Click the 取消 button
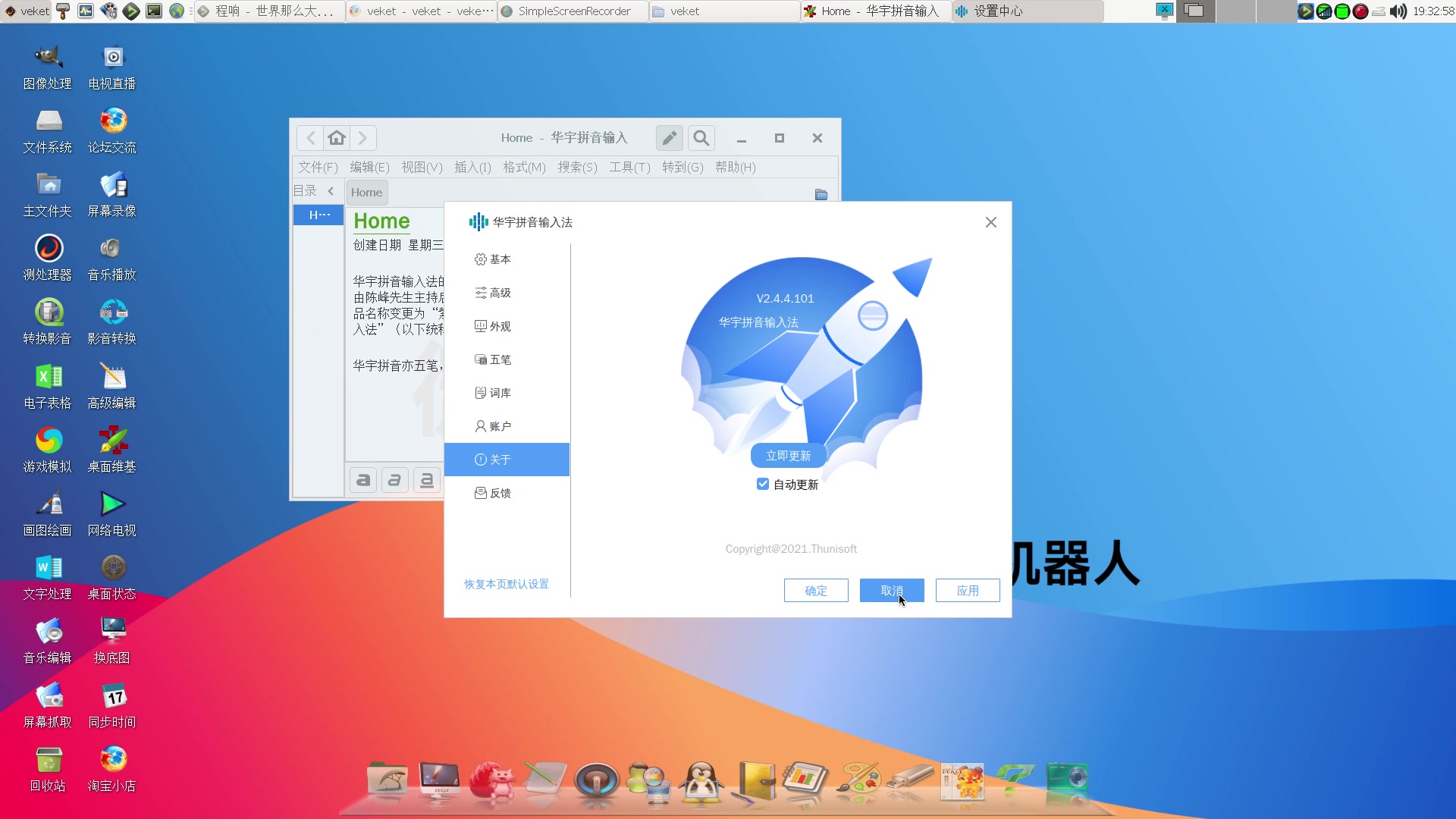1456x819 pixels. (892, 591)
